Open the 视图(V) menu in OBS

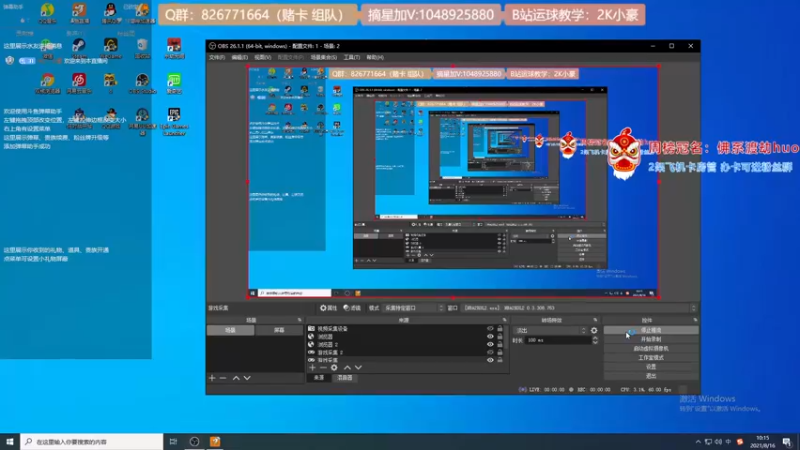[263, 58]
